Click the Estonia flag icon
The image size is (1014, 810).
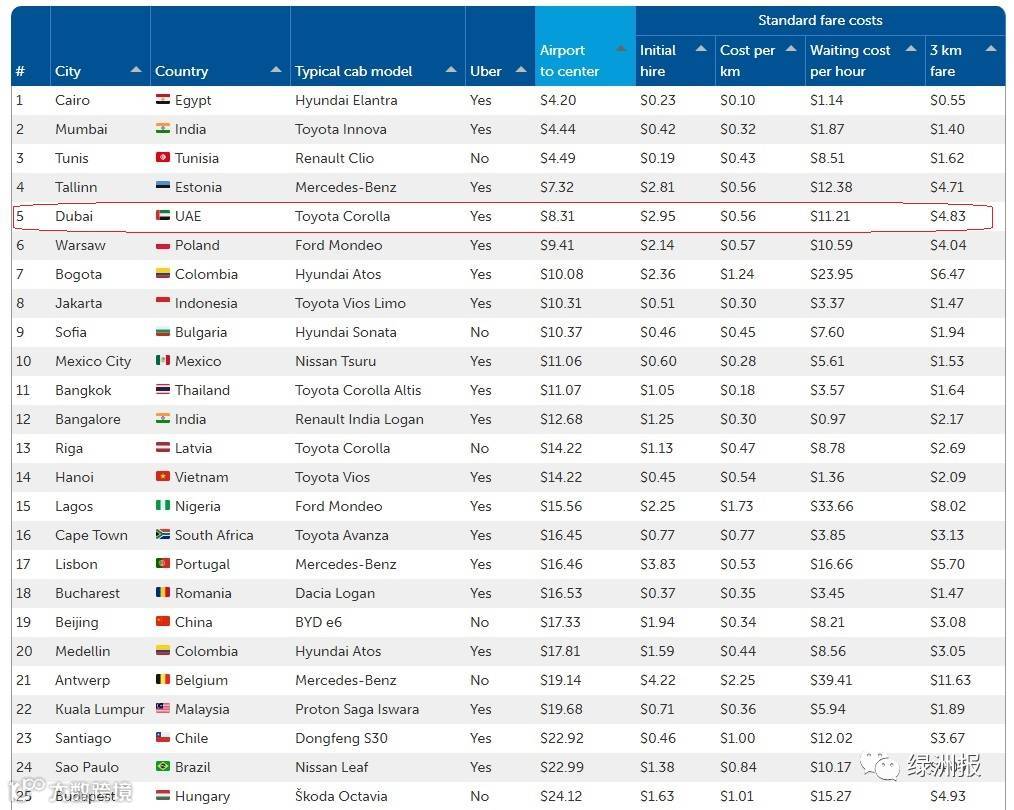tap(163, 186)
